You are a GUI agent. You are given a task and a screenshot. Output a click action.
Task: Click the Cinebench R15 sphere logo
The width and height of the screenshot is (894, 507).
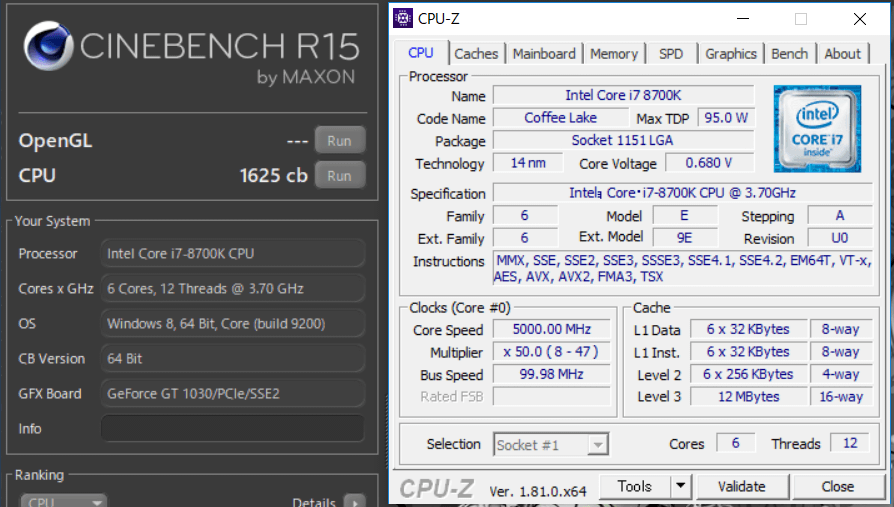point(48,46)
